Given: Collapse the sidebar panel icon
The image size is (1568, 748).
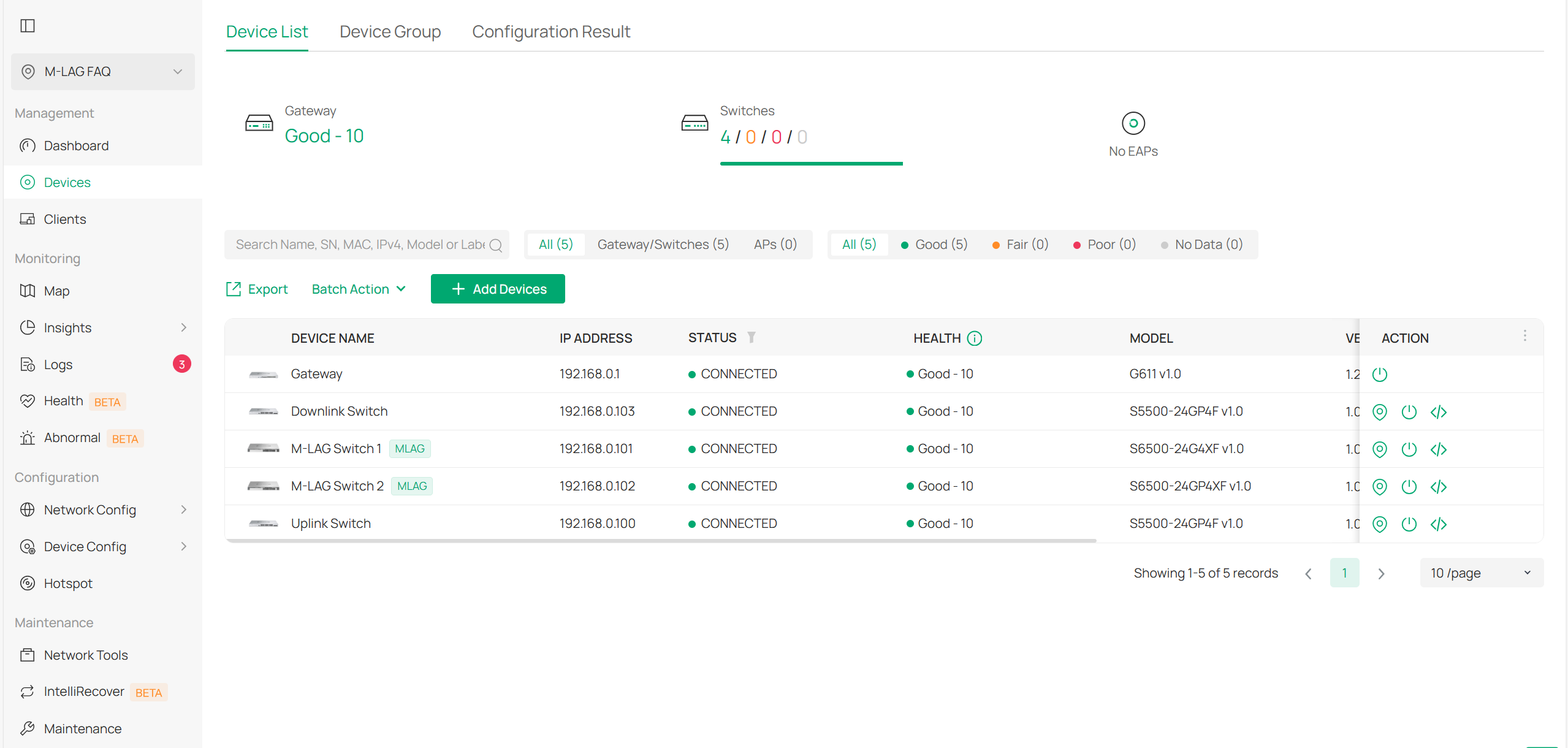Looking at the screenshot, I should click(x=28, y=26).
